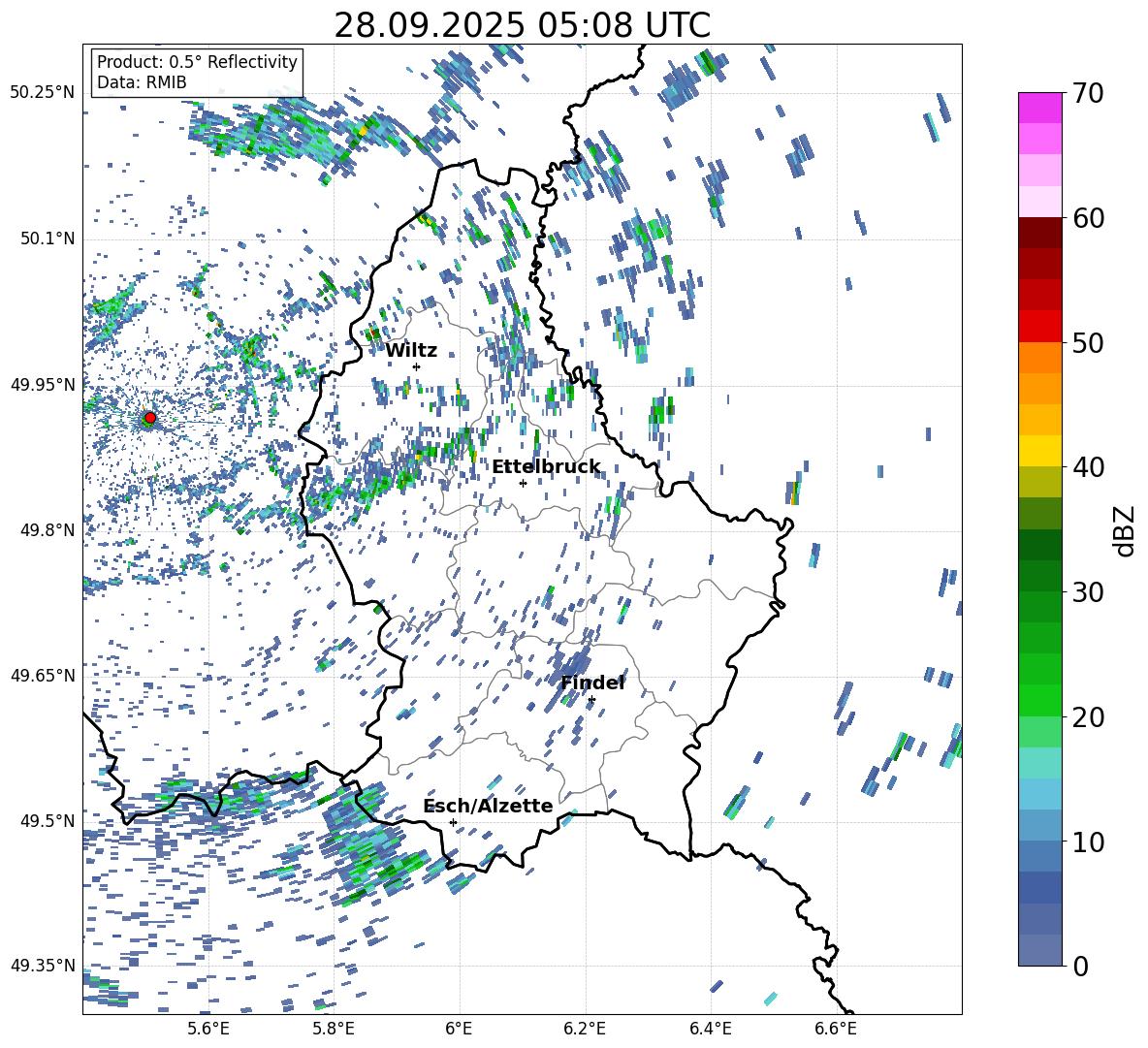Click the 6.4°E longitude label
The height and width of the screenshot is (1048, 1148).
click(x=711, y=1029)
